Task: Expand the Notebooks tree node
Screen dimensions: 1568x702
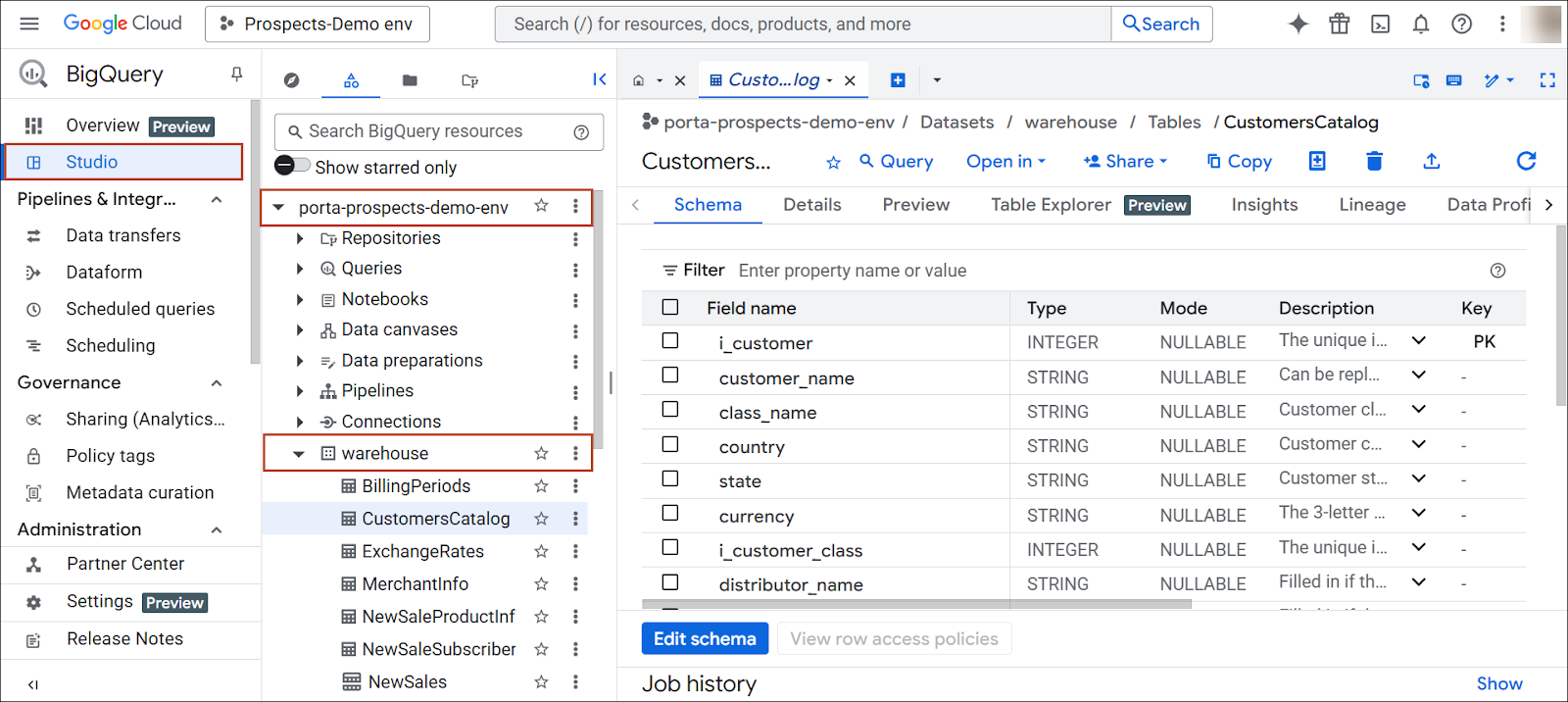Action: click(x=300, y=300)
